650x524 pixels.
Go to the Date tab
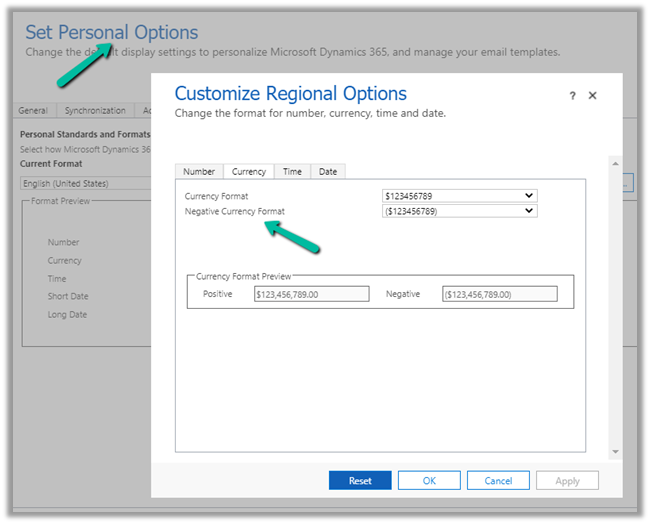coord(328,171)
